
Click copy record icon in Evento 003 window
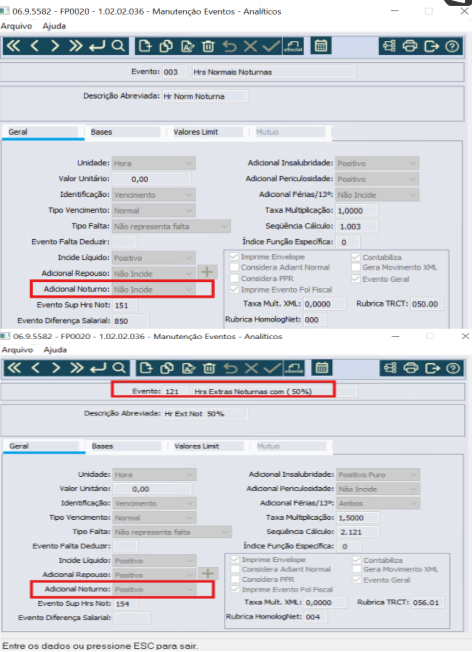[166, 46]
